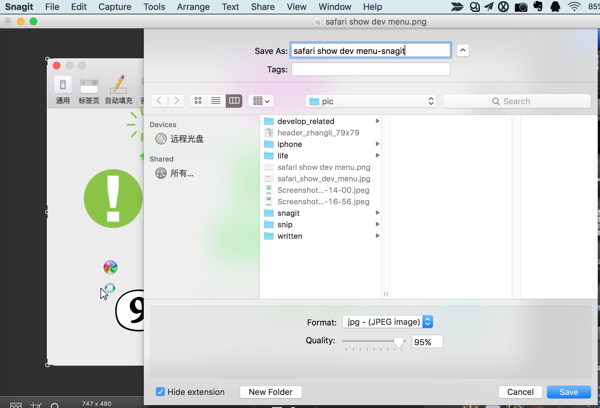Open the Arrange menu
600x408 pixels.
coord(193,7)
